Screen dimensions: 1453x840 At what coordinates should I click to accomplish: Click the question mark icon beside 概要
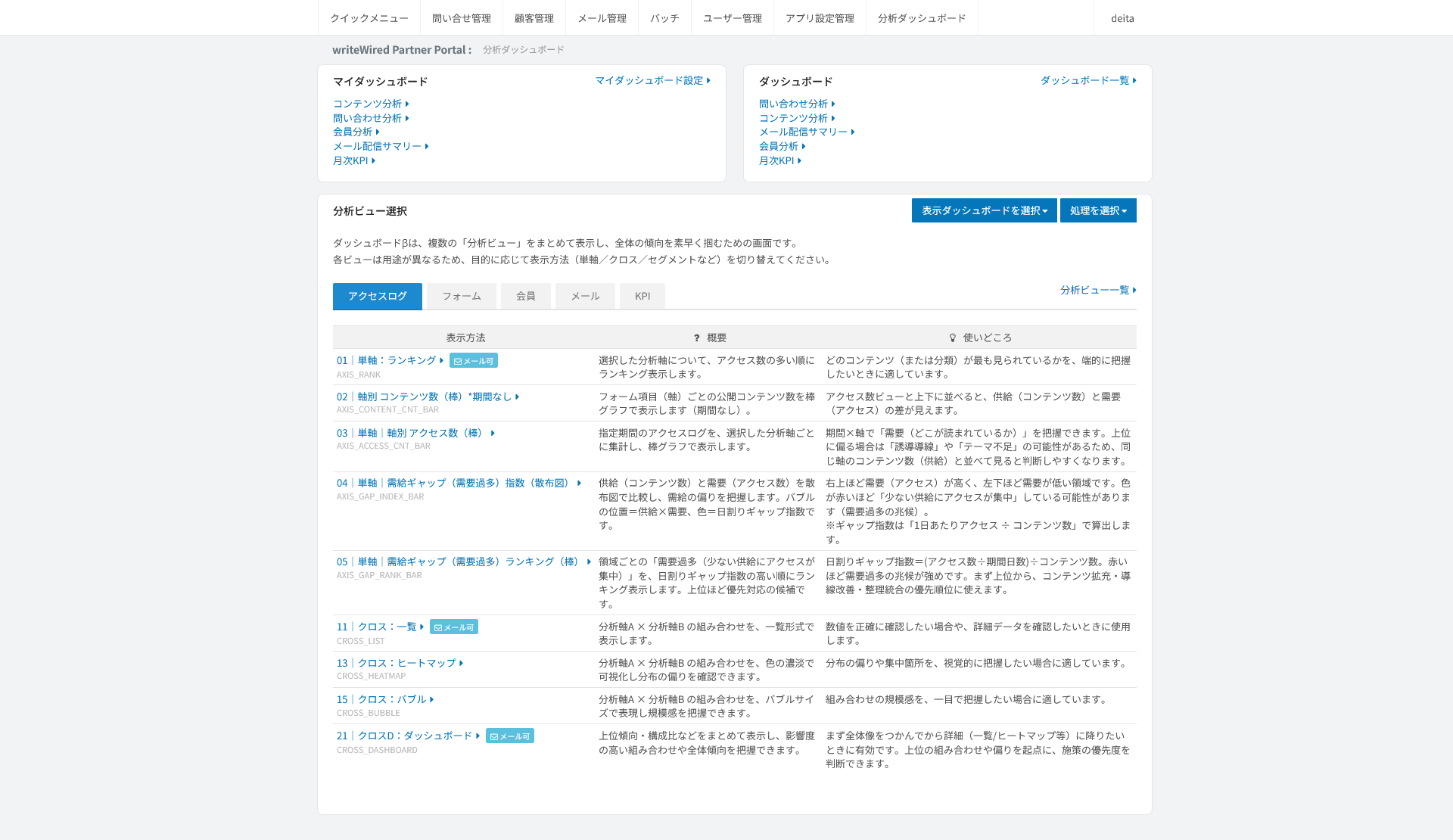point(696,338)
